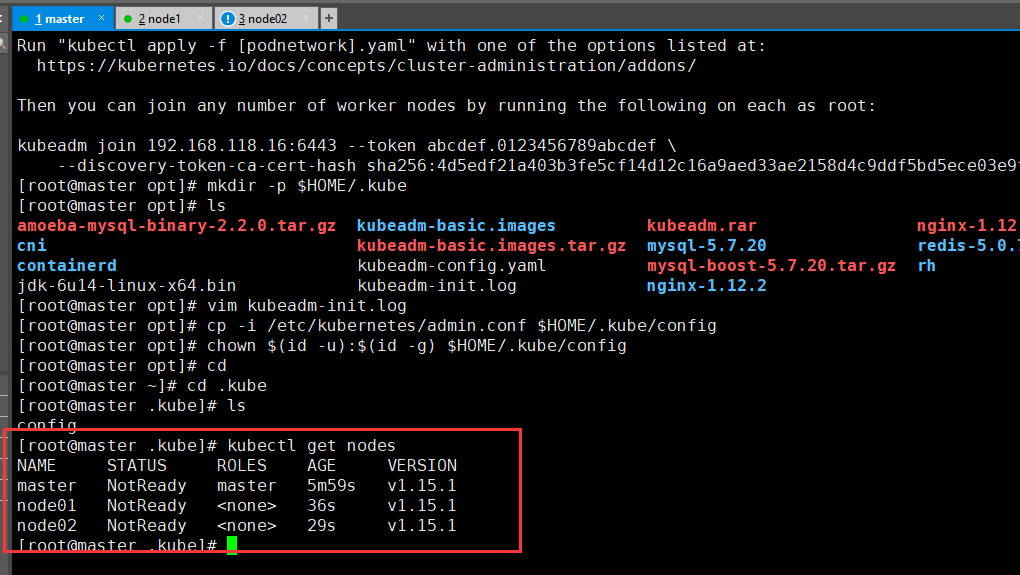Viewport: 1020px width, 575px height.
Task: Select the containerd directory name
Action: 67,265
